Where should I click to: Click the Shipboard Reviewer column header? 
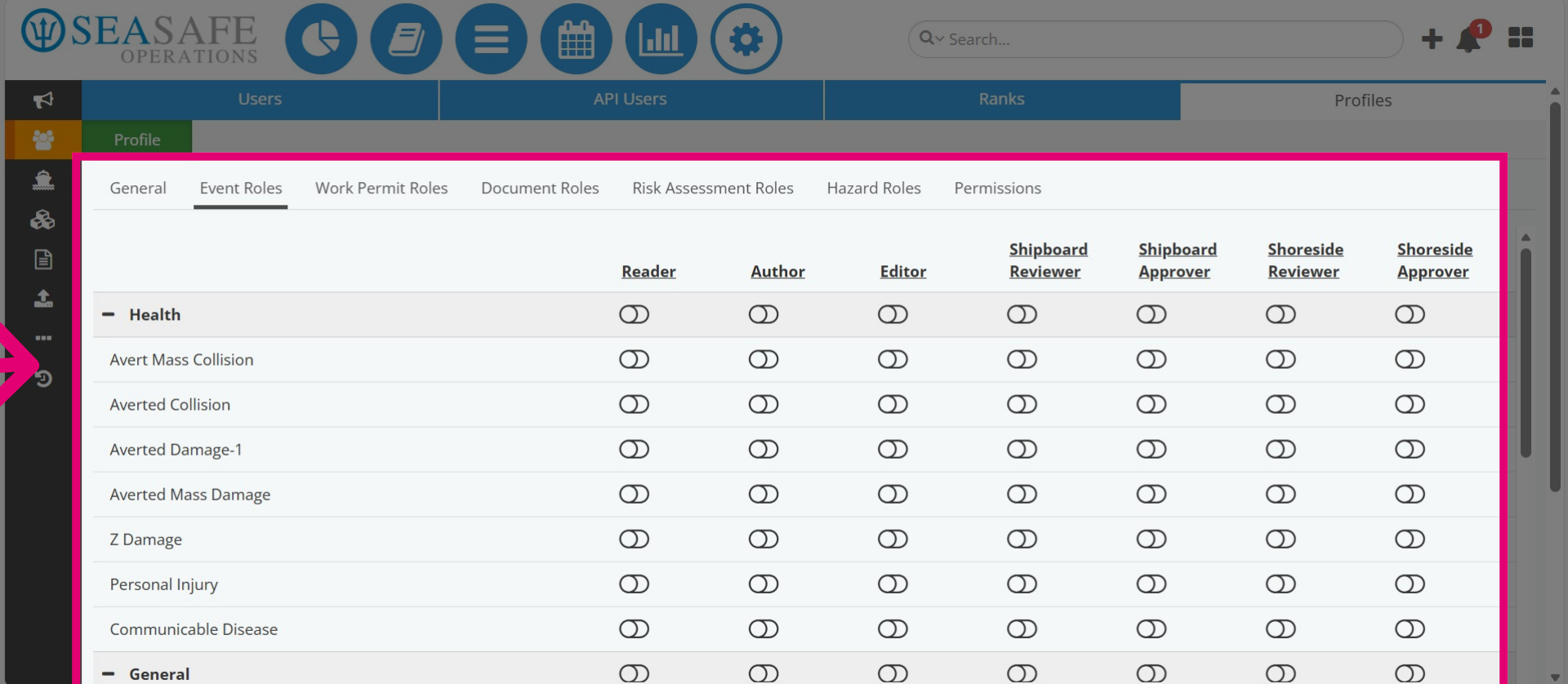point(1048,260)
